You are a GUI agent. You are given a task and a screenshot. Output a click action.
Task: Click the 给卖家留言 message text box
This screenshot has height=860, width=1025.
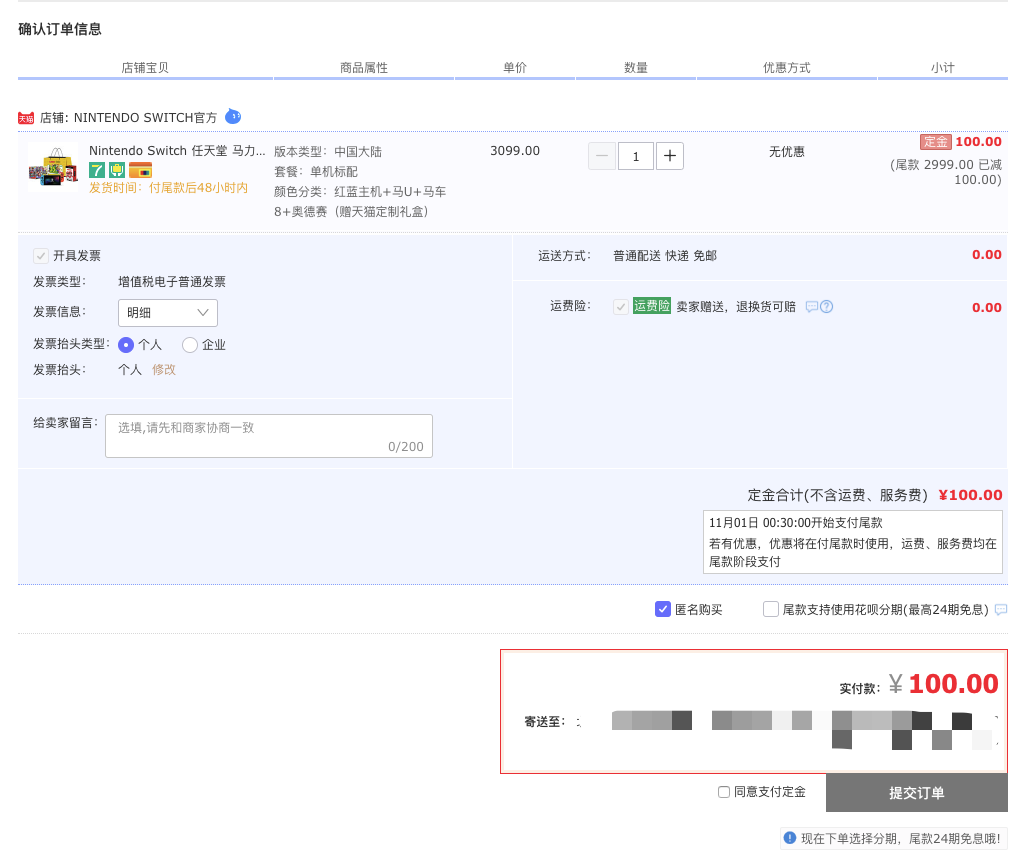(x=269, y=436)
